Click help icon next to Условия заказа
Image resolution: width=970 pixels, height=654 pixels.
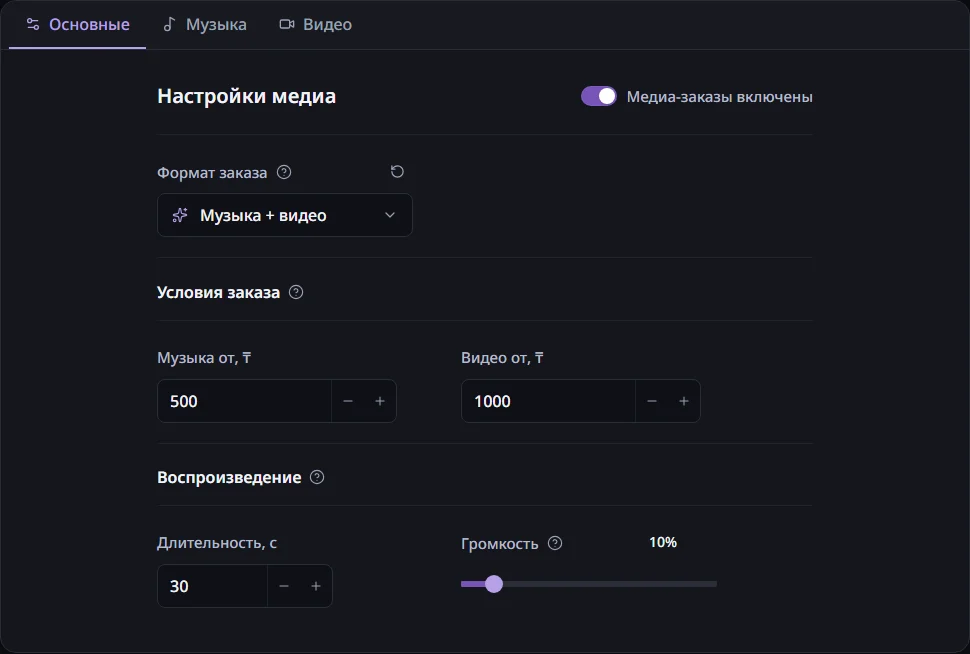pos(296,292)
